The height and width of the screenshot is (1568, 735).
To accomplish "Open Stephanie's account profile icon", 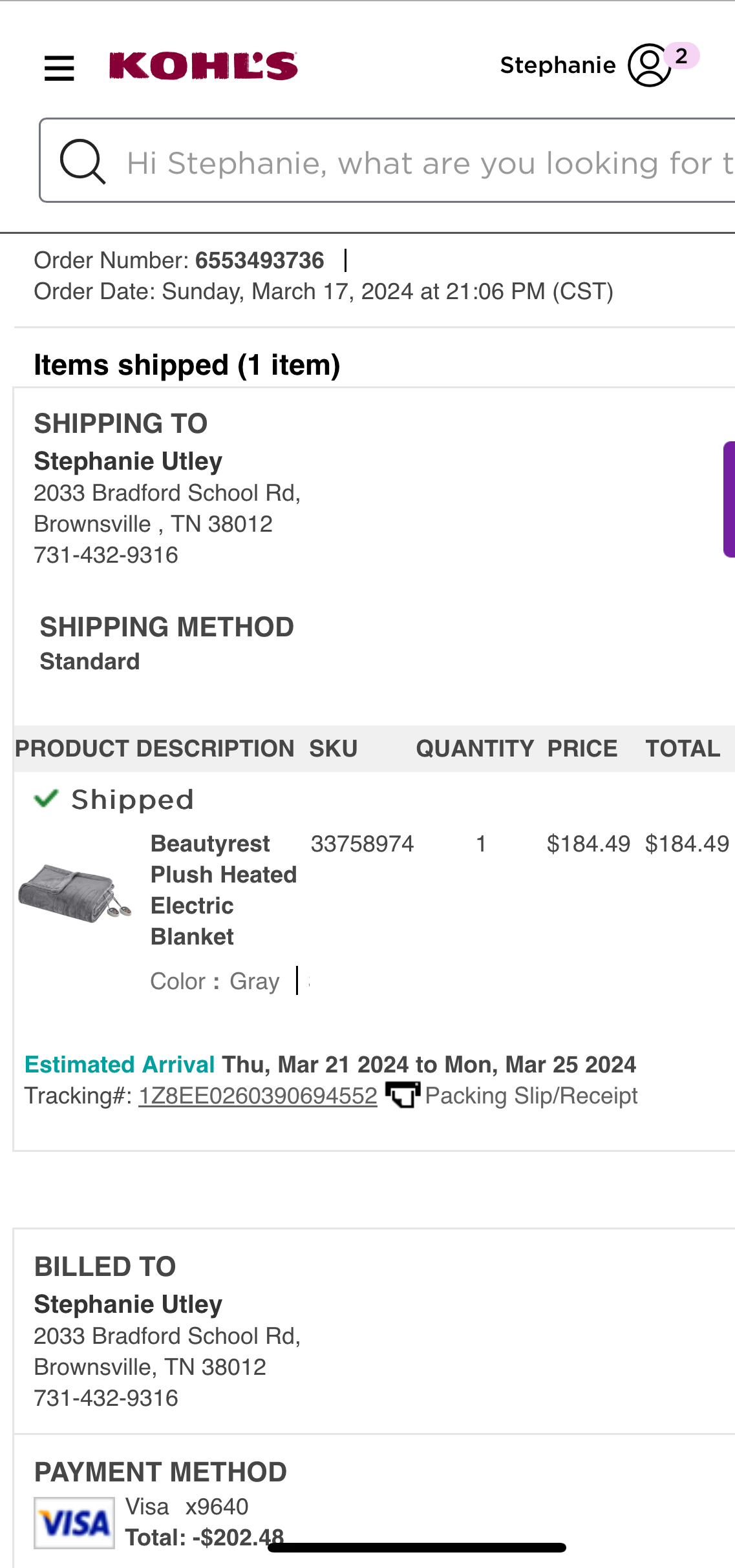I will point(649,65).
